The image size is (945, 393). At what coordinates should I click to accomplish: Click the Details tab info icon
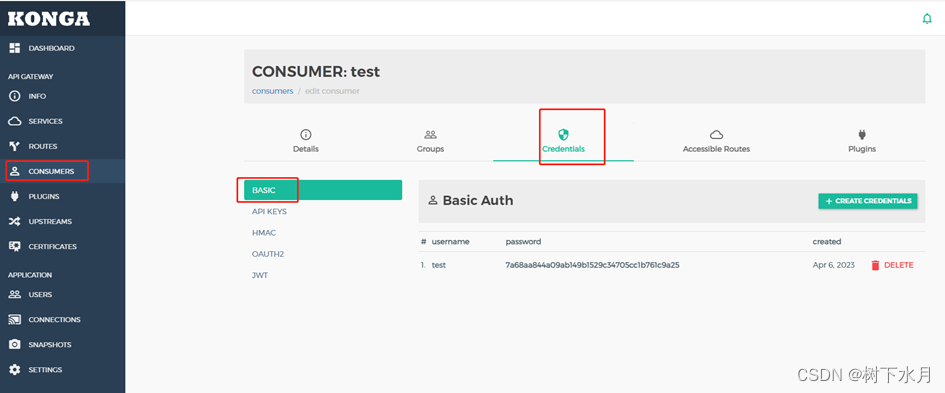306,134
